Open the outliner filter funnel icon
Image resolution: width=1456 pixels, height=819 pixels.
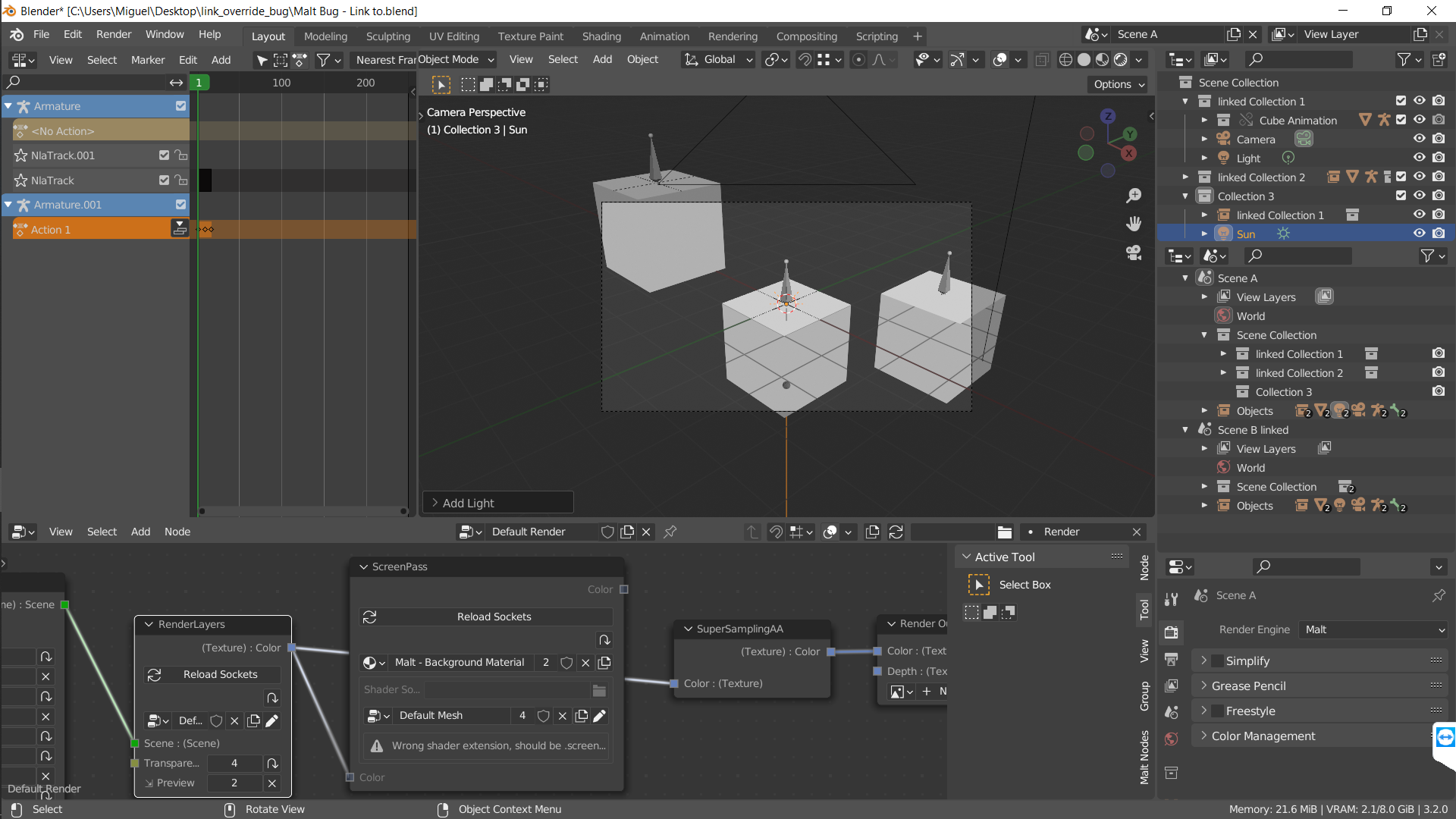pyautogui.click(x=1405, y=59)
